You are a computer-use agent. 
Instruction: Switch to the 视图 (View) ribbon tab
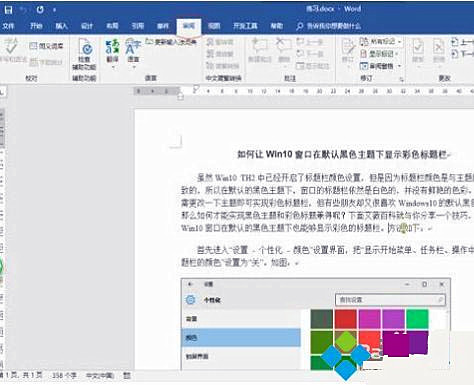click(x=214, y=26)
